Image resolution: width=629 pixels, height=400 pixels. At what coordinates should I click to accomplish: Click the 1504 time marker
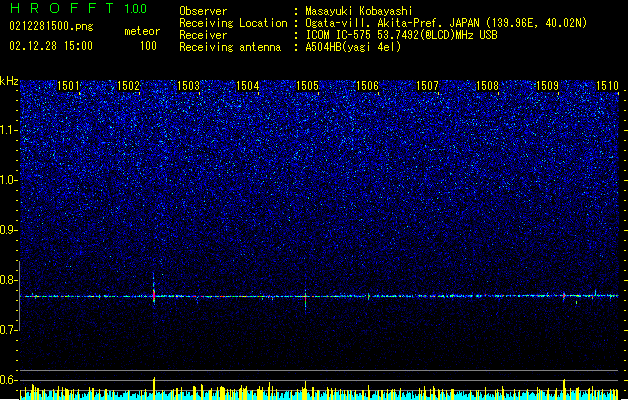(x=248, y=85)
